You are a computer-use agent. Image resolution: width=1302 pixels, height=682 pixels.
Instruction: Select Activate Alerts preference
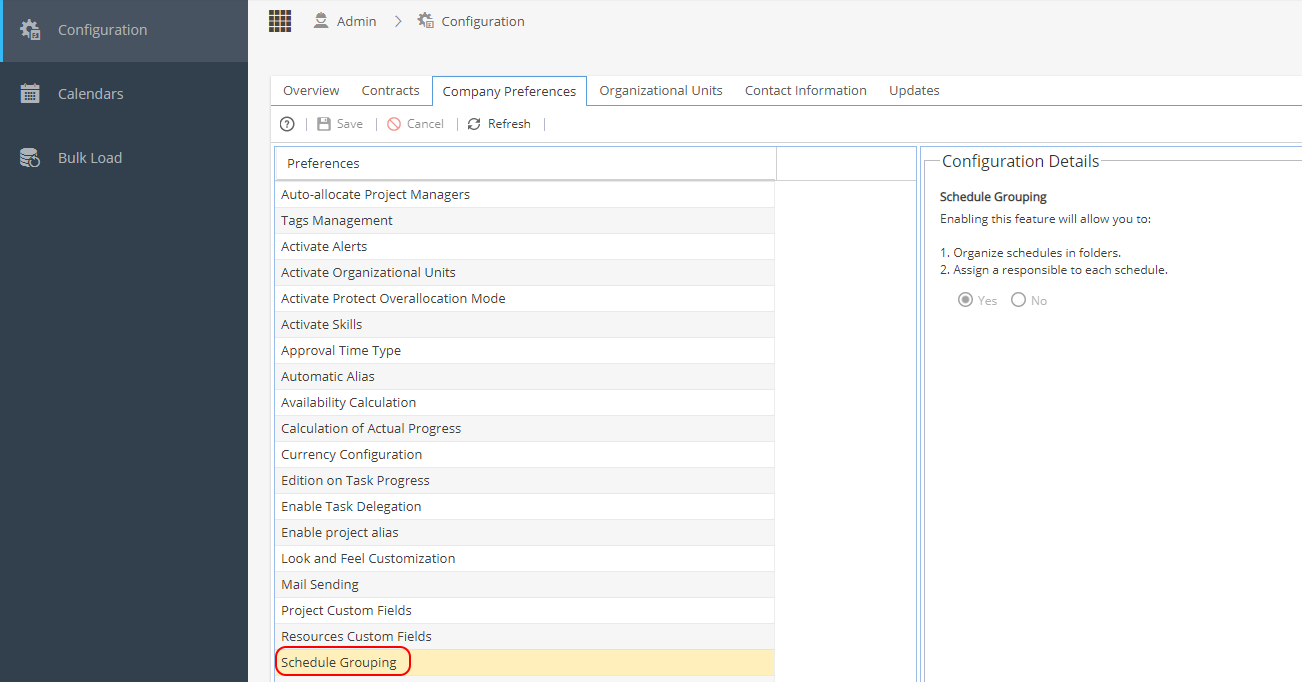pyautogui.click(x=524, y=247)
